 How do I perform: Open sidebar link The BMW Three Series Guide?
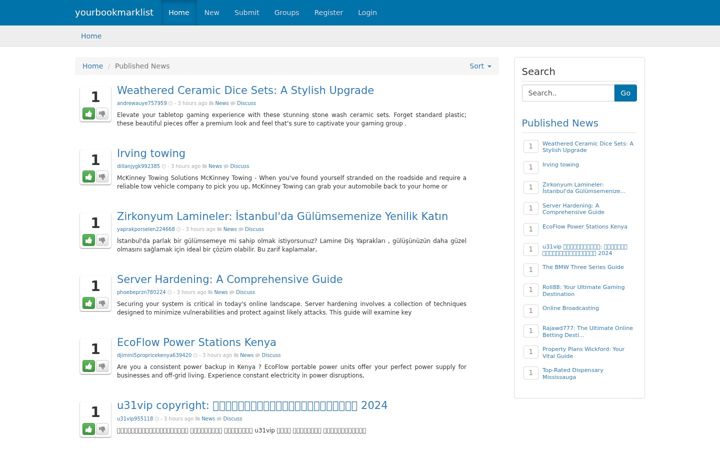[x=583, y=267]
